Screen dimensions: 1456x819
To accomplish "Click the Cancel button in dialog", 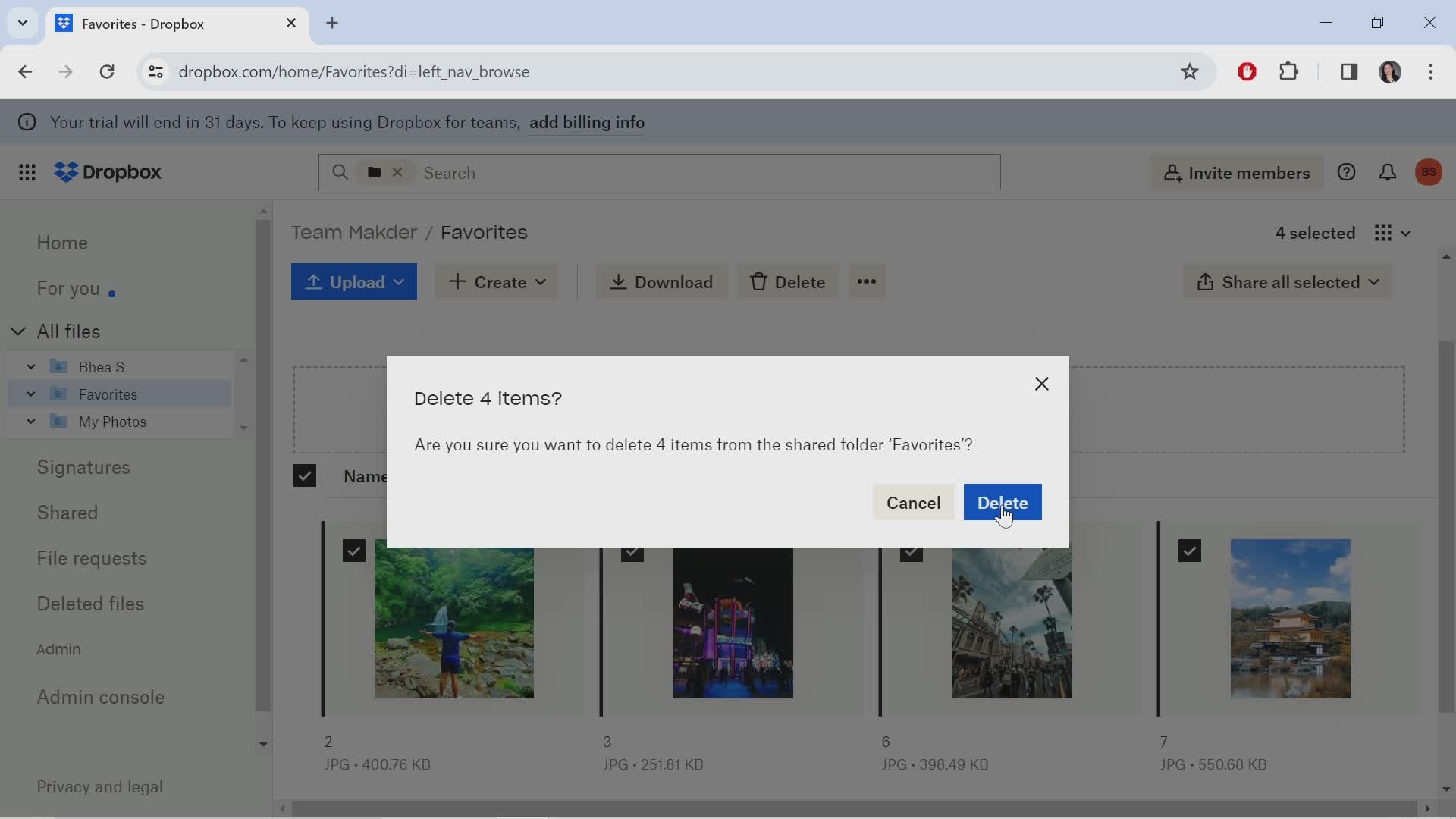I will [x=912, y=501].
